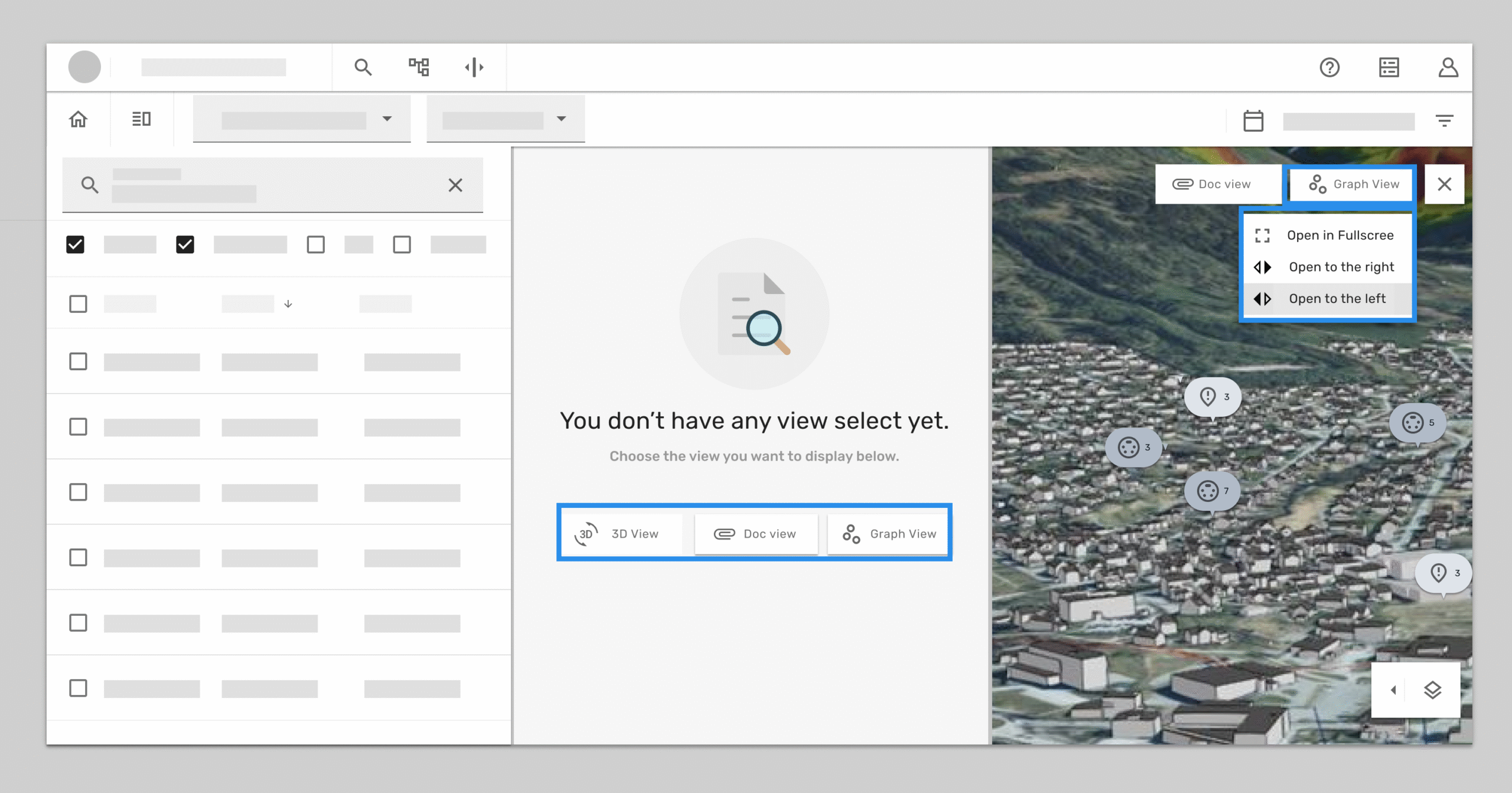Open the hierarchy tree icon in header
Viewport: 1512px width, 793px height.
[419, 67]
